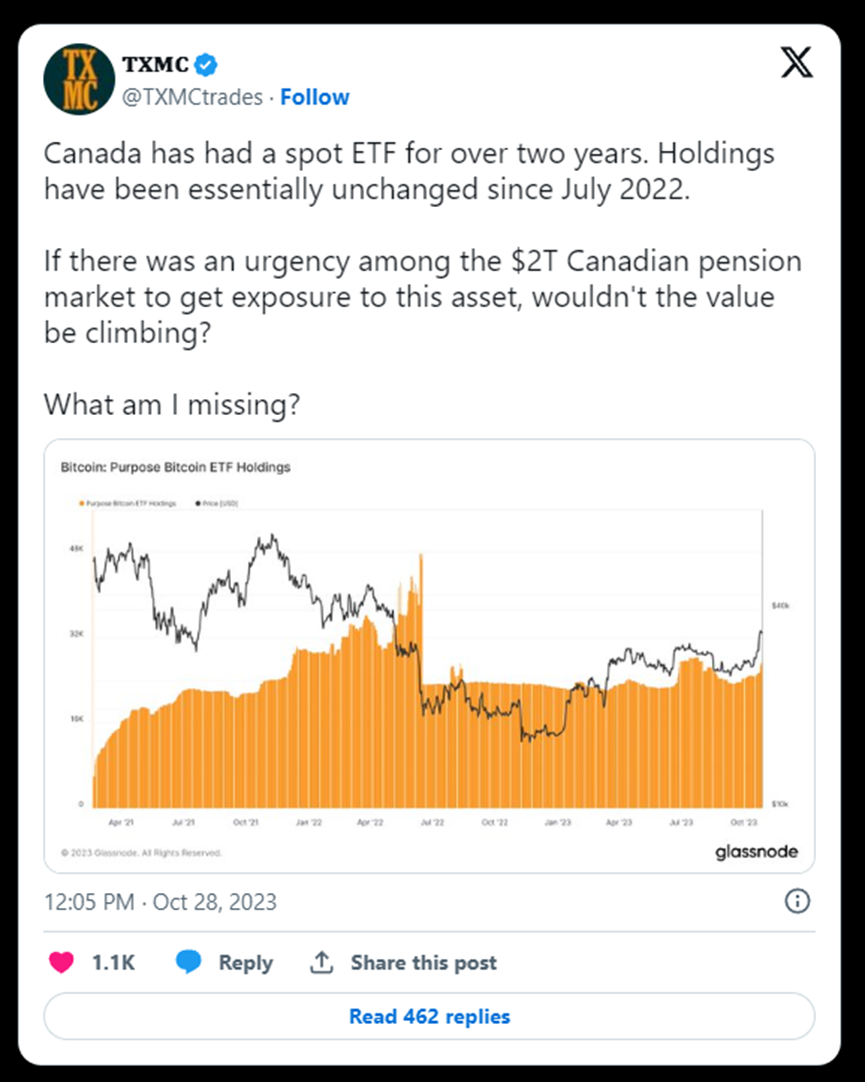Click the Reply text label

pos(245,962)
